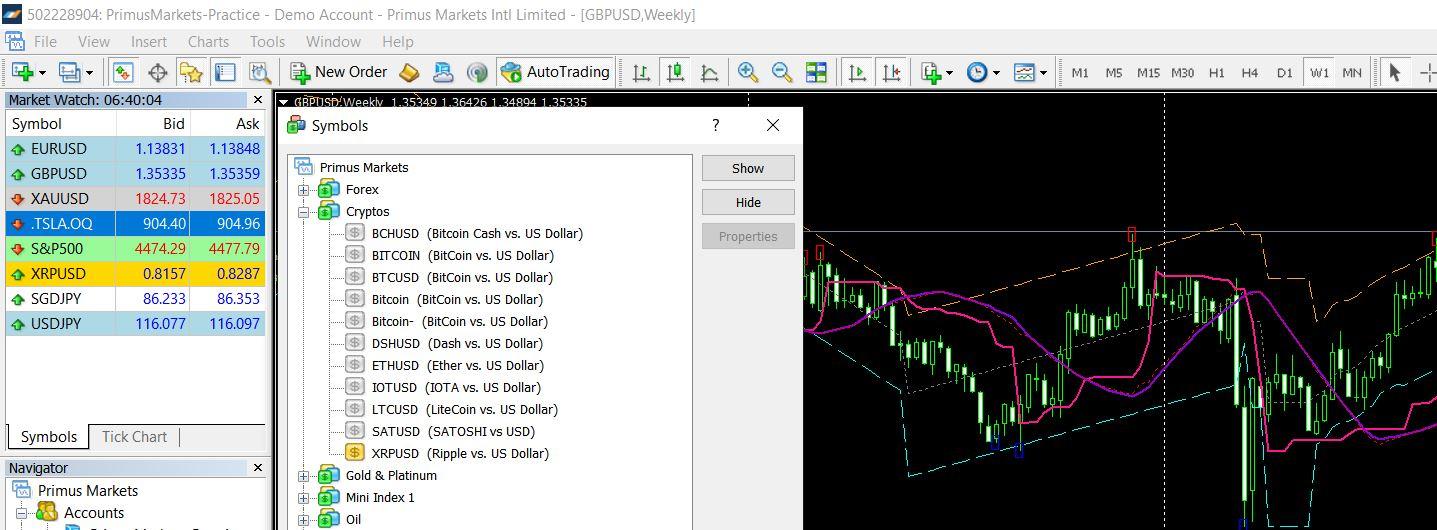This screenshot has height=530, width=1437.
Task: Click the Hide button in Symbols dialog
Action: click(748, 202)
